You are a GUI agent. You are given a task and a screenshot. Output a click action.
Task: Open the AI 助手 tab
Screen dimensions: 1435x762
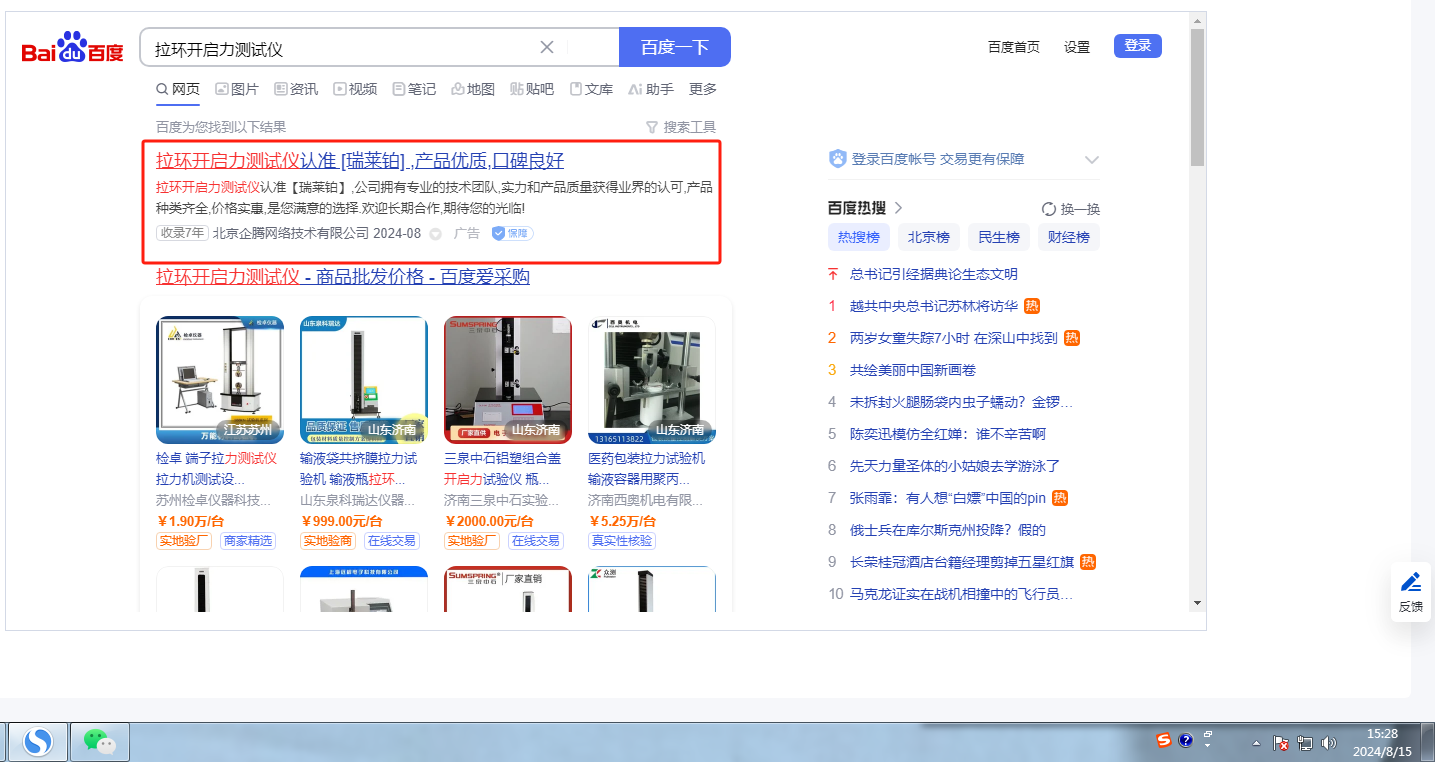click(x=651, y=89)
